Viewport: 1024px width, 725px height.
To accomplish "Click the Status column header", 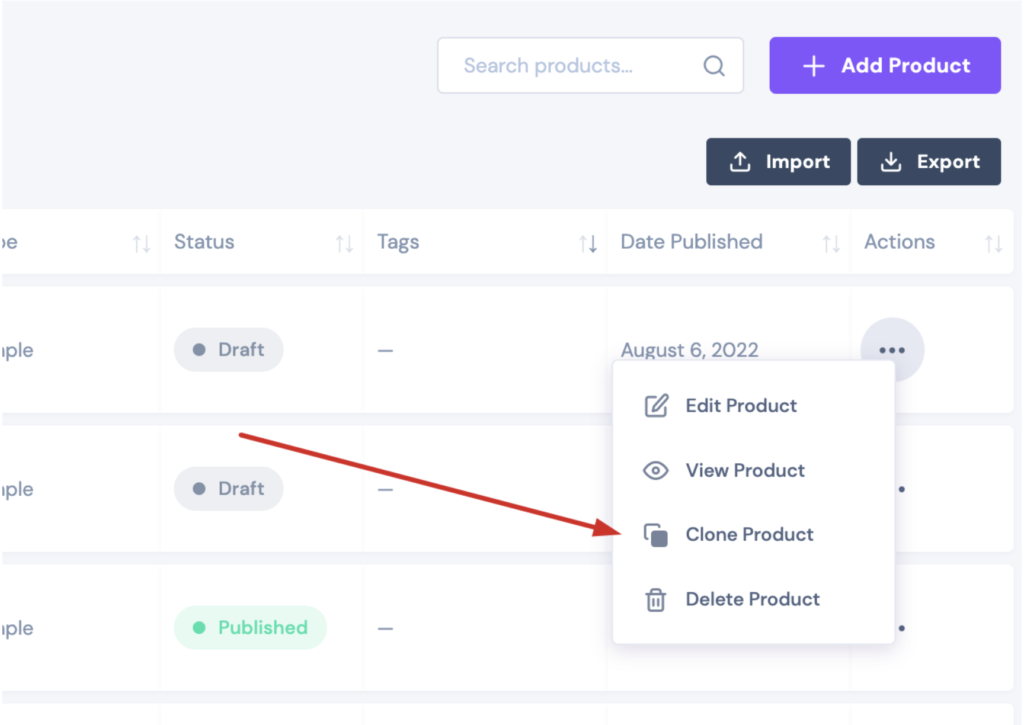I will (x=204, y=242).
